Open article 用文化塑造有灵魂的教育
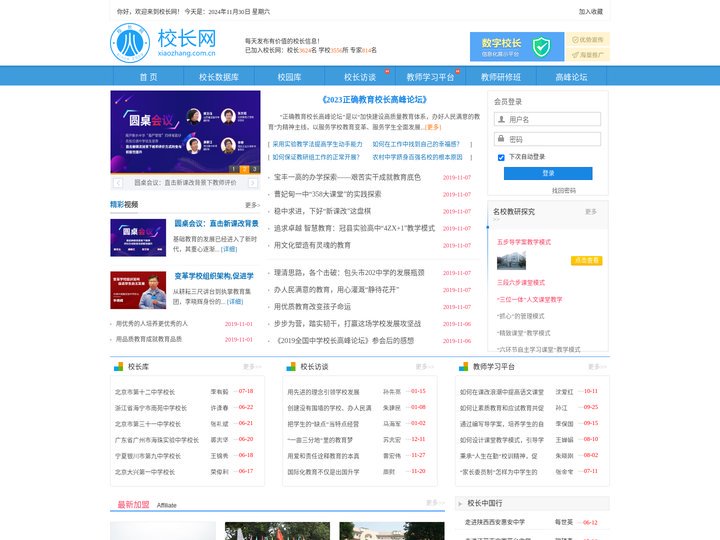Image resolution: width=720 pixels, height=540 pixels. pyautogui.click(x=312, y=245)
